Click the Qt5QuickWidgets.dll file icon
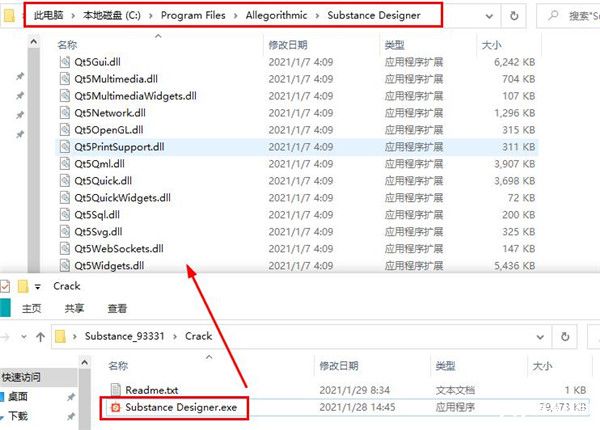This screenshot has width=600, height=430. (65, 197)
